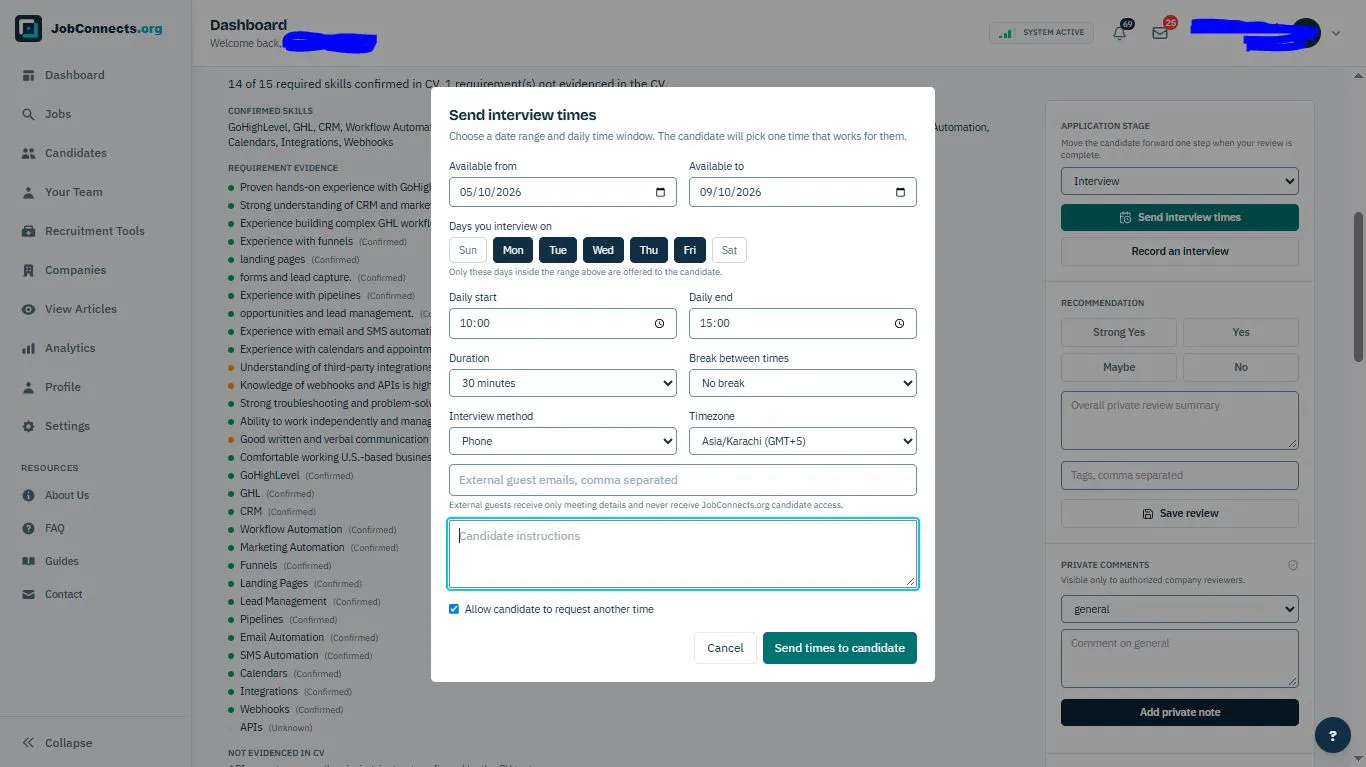
Task: Open calendar picker in Available from field
Action: pyautogui.click(x=660, y=192)
